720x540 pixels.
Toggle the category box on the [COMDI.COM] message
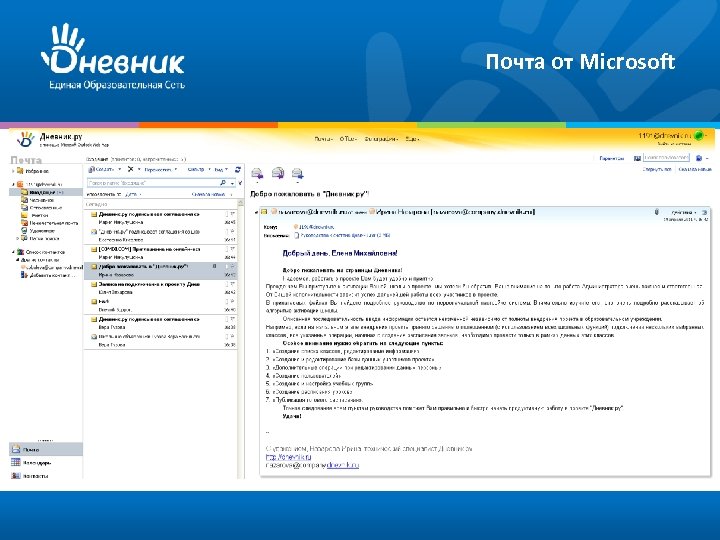[x=226, y=249]
